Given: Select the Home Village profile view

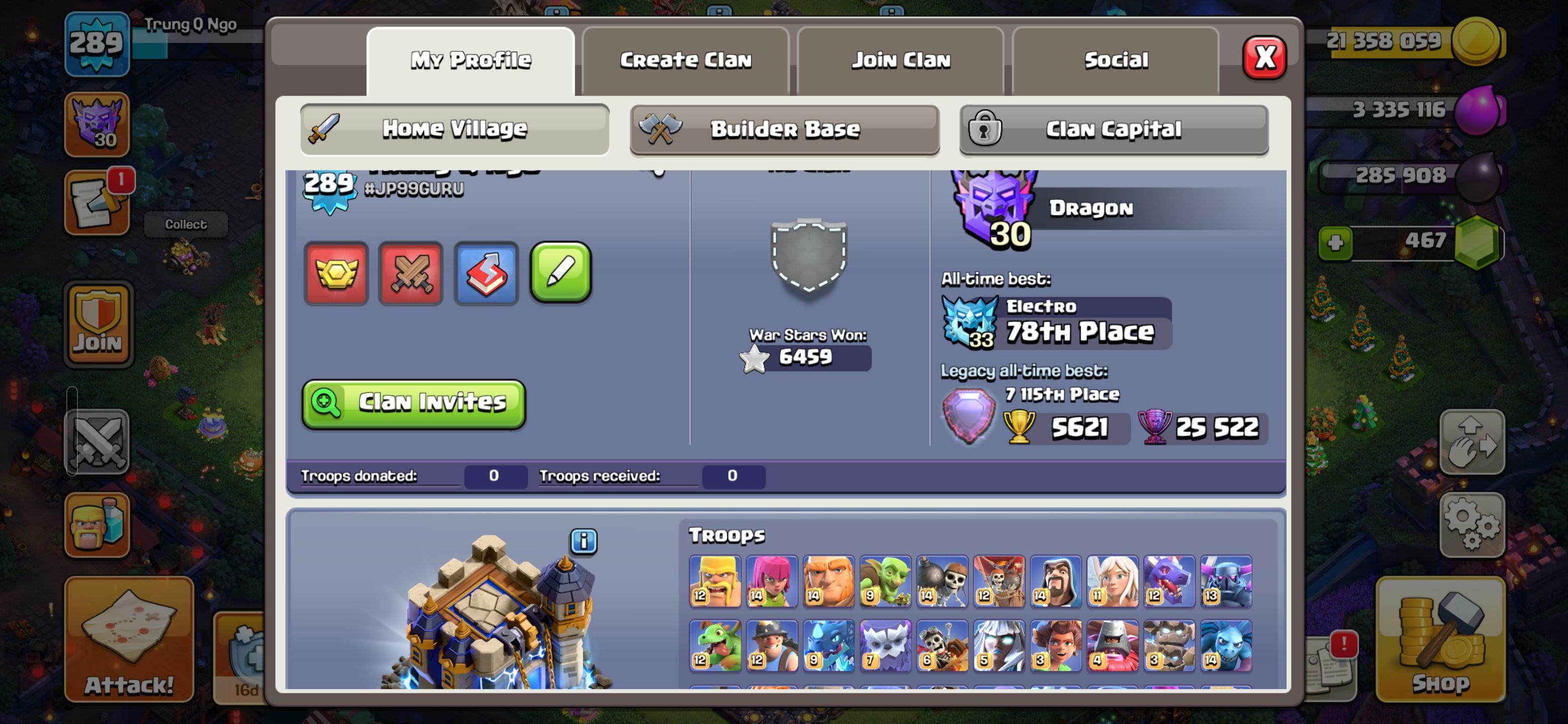Looking at the screenshot, I should pyautogui.click(x=455, y=129).
